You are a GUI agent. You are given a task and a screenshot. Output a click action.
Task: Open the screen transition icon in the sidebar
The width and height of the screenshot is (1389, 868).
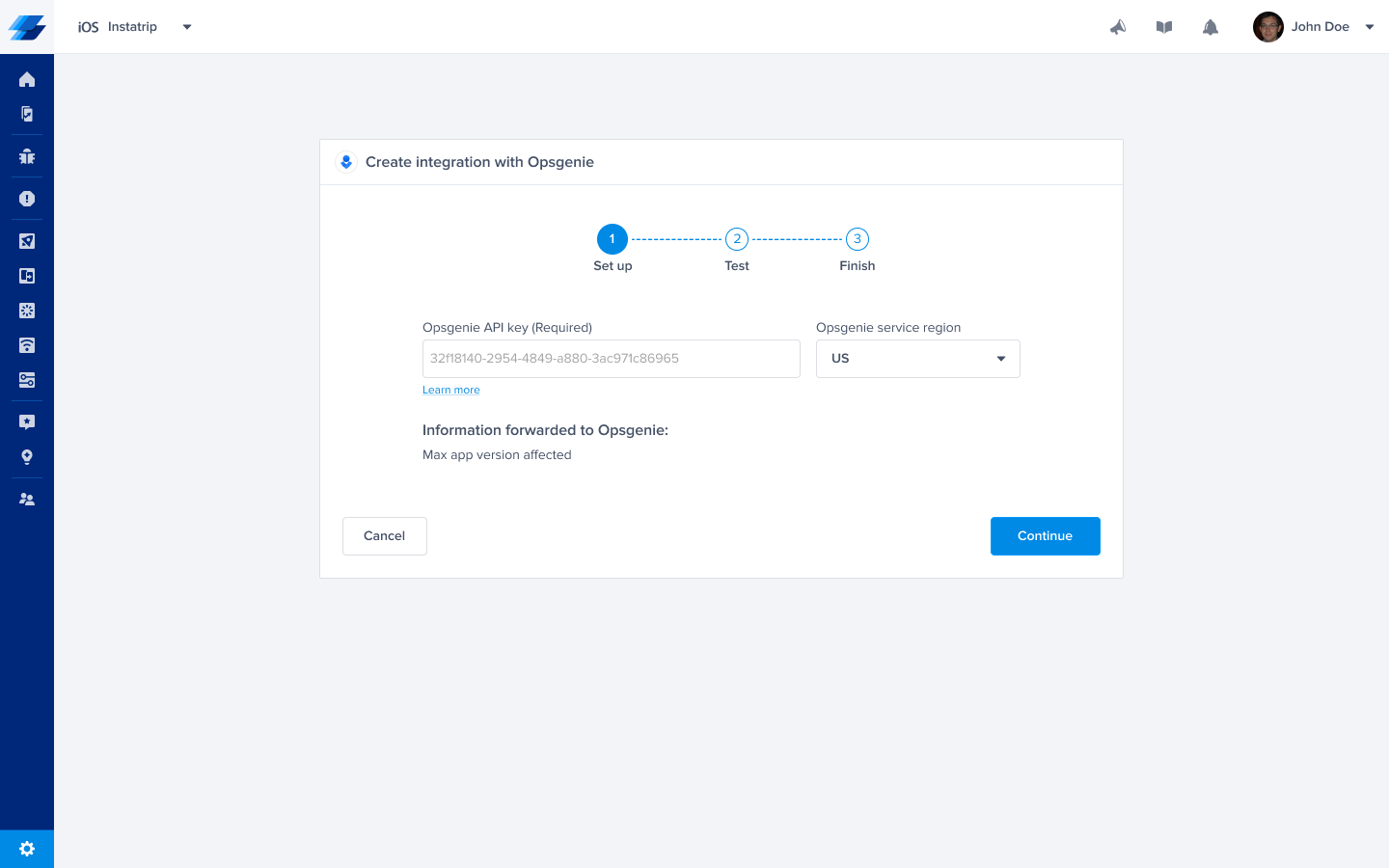[27, 276]
